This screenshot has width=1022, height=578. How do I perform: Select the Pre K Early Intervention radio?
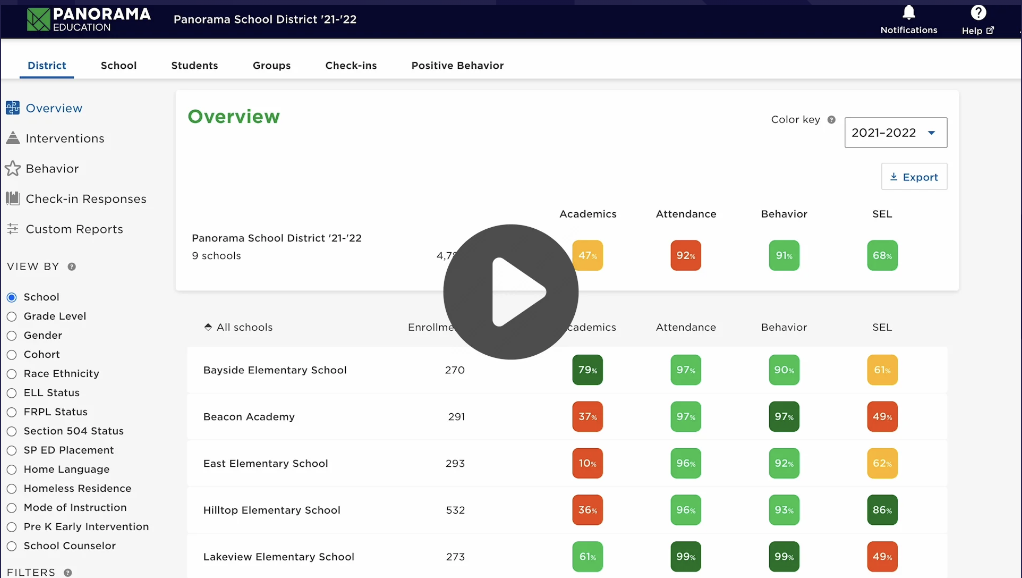[12, 527]
